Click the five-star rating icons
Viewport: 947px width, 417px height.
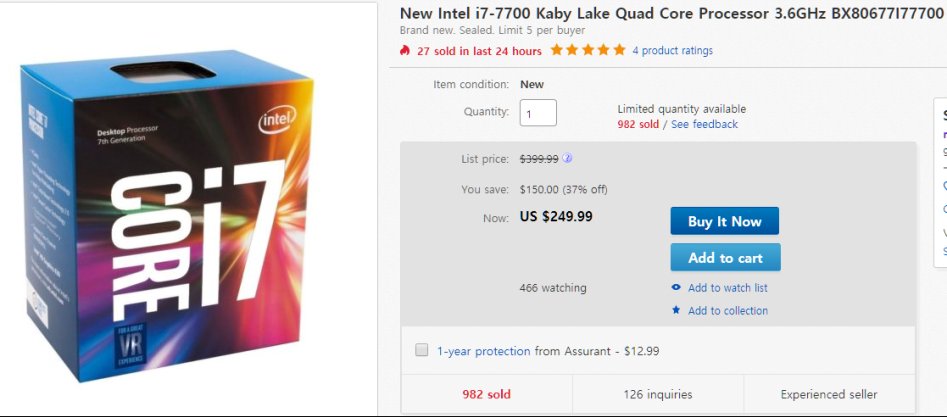click(588, 50)
